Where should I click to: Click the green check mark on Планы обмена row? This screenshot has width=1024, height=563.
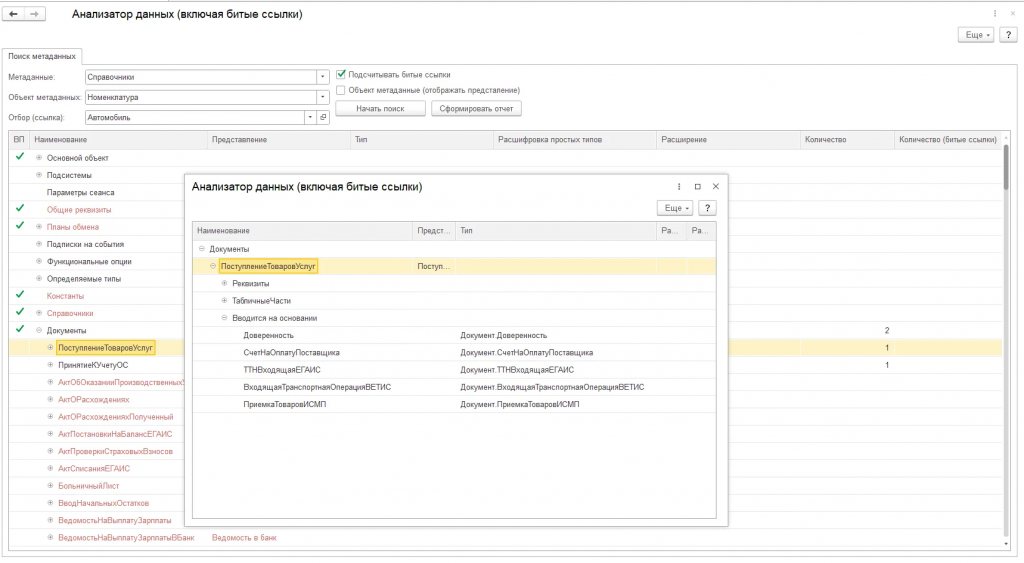[x=20, y=226]
